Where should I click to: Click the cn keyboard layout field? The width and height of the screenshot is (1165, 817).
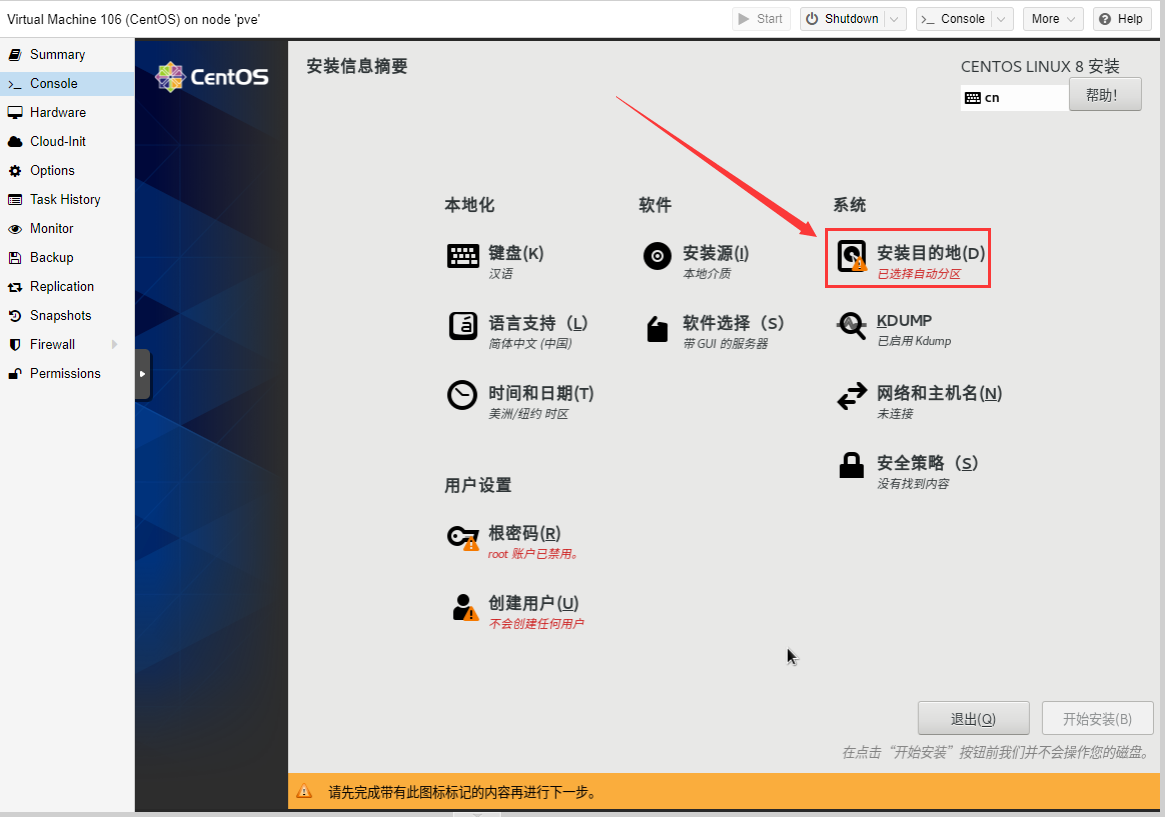click(1014, 98)
